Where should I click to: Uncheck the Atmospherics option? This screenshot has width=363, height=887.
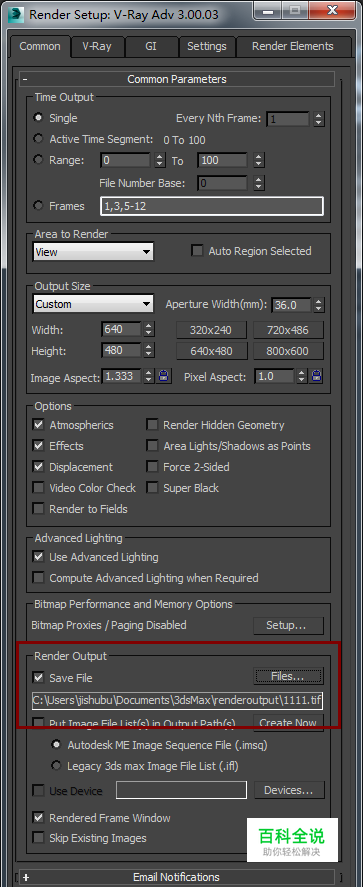coord(38,425)
